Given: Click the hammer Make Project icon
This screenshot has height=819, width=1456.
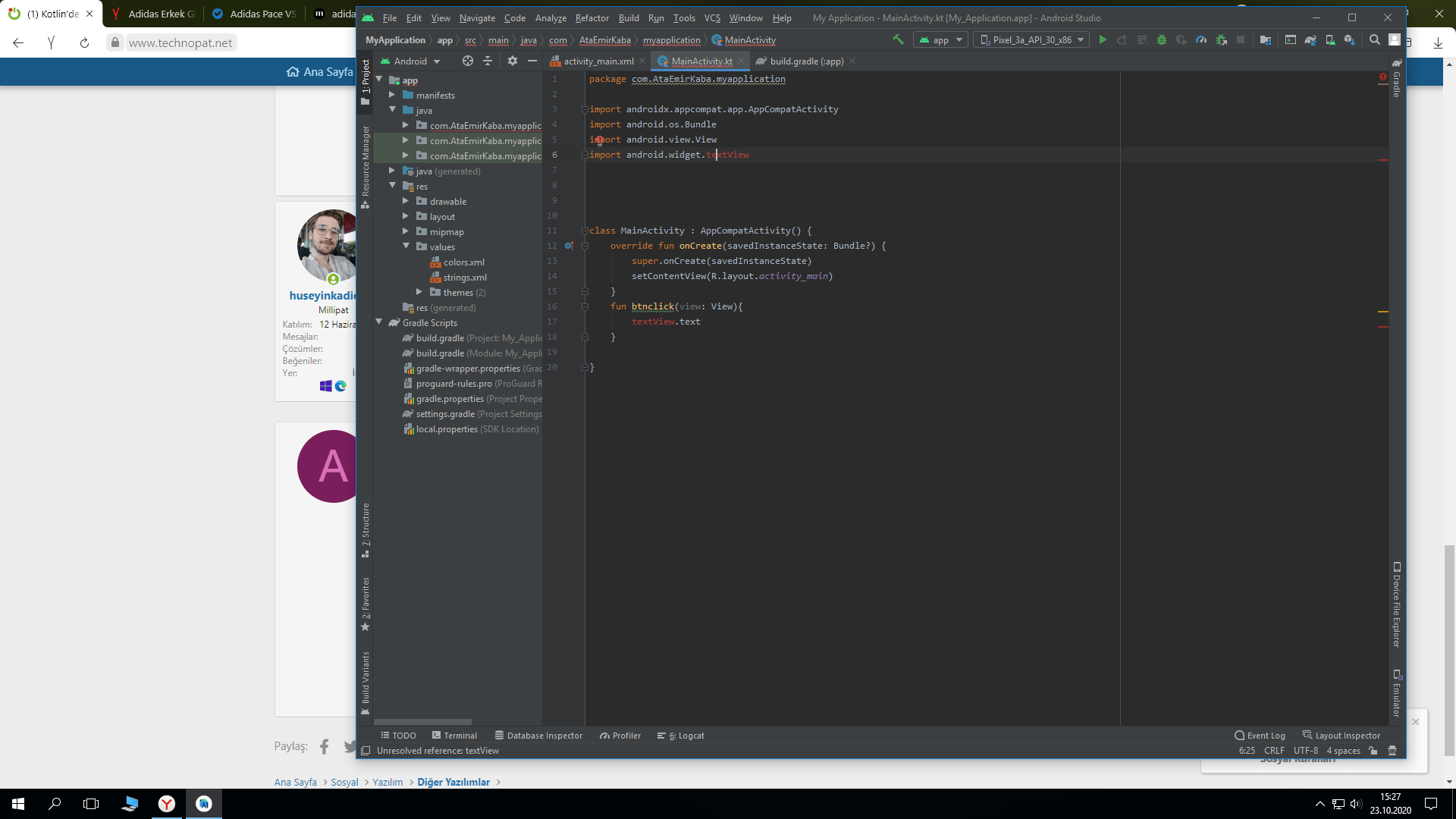Looking at the screenshot, I should pyautogui.click(x=898, y=40).
